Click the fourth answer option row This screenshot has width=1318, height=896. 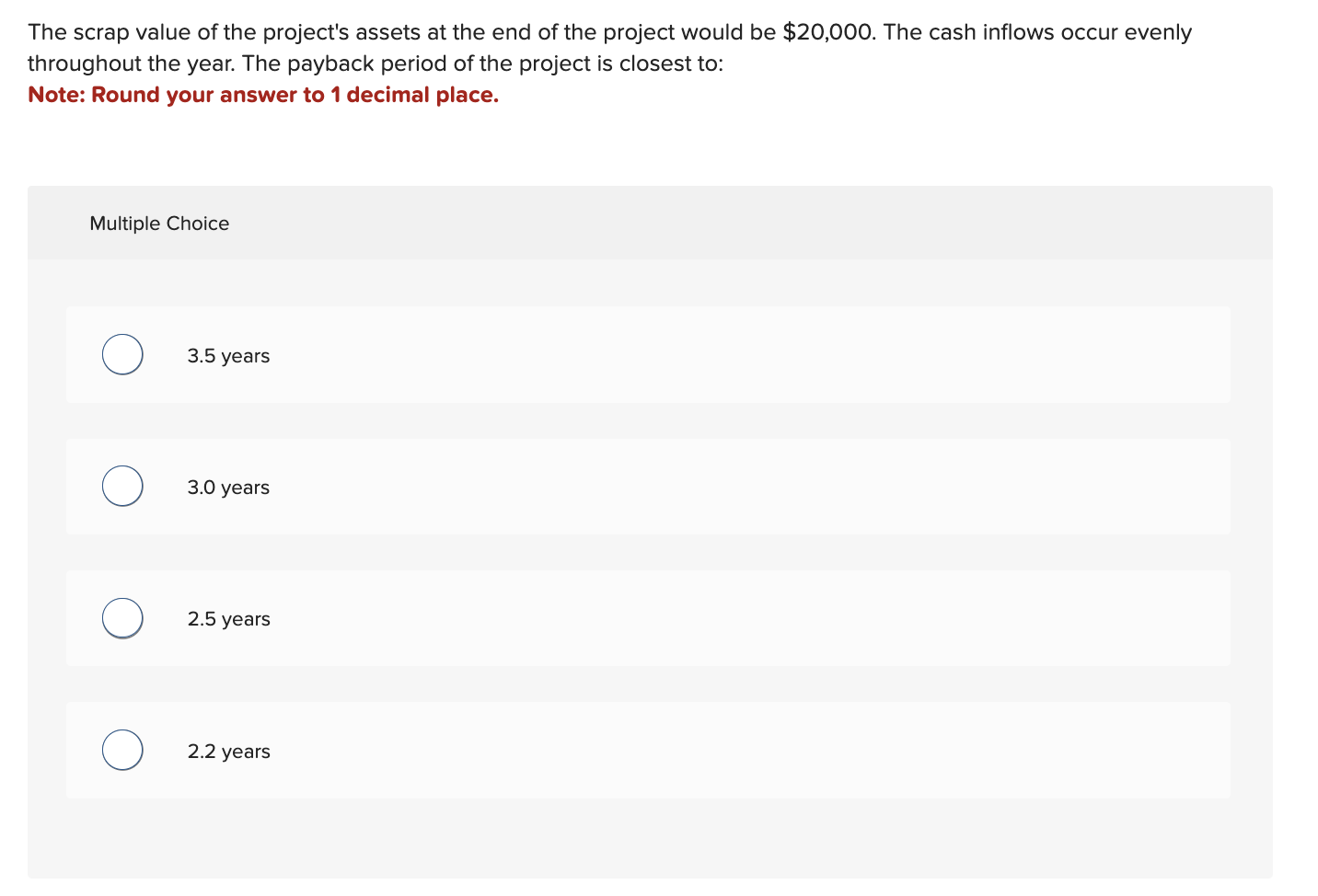coord(648,751)
